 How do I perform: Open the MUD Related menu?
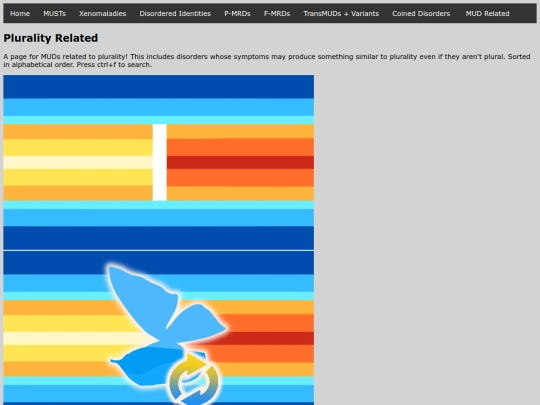pos(487,14)
